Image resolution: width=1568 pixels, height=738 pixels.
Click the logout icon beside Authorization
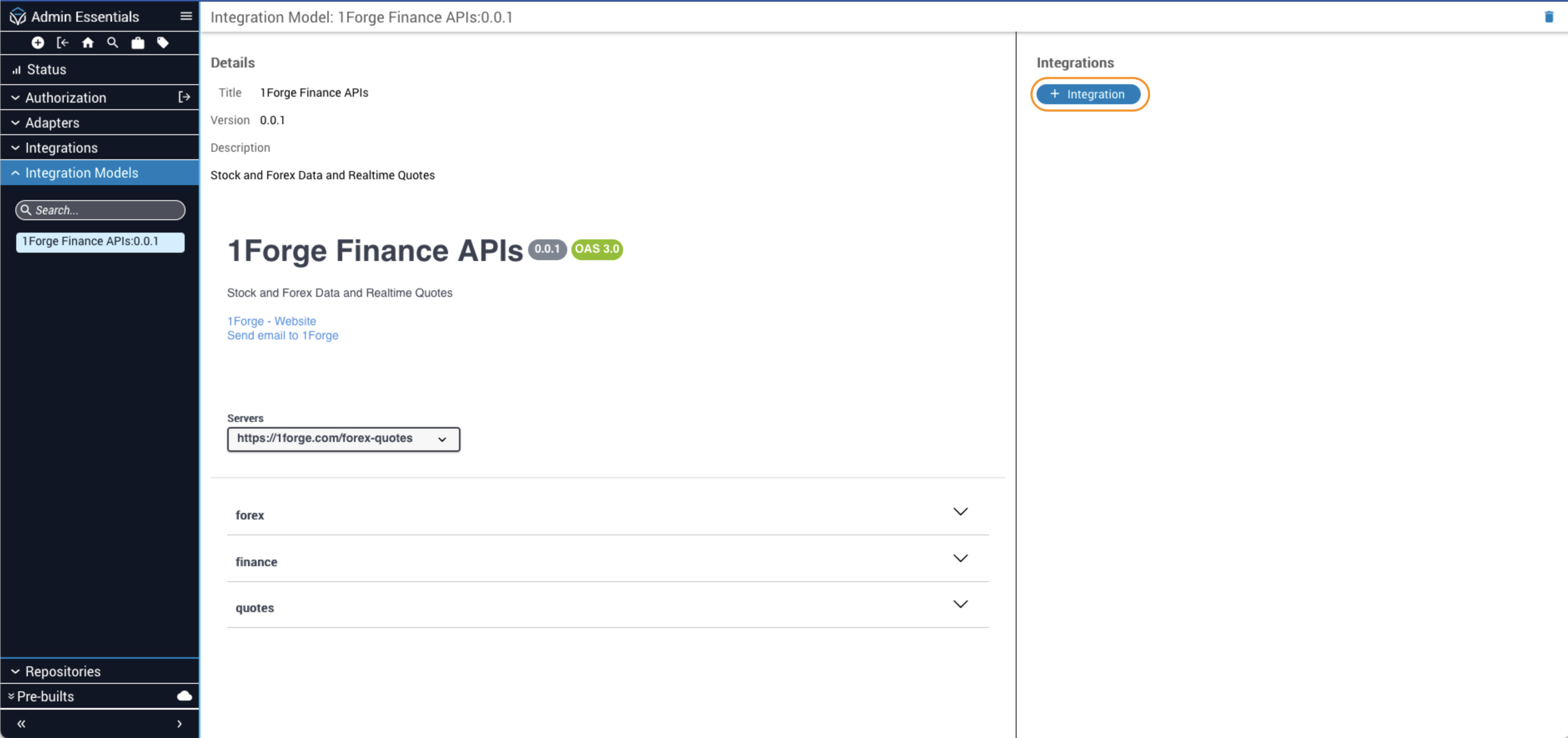coord(184,98)
